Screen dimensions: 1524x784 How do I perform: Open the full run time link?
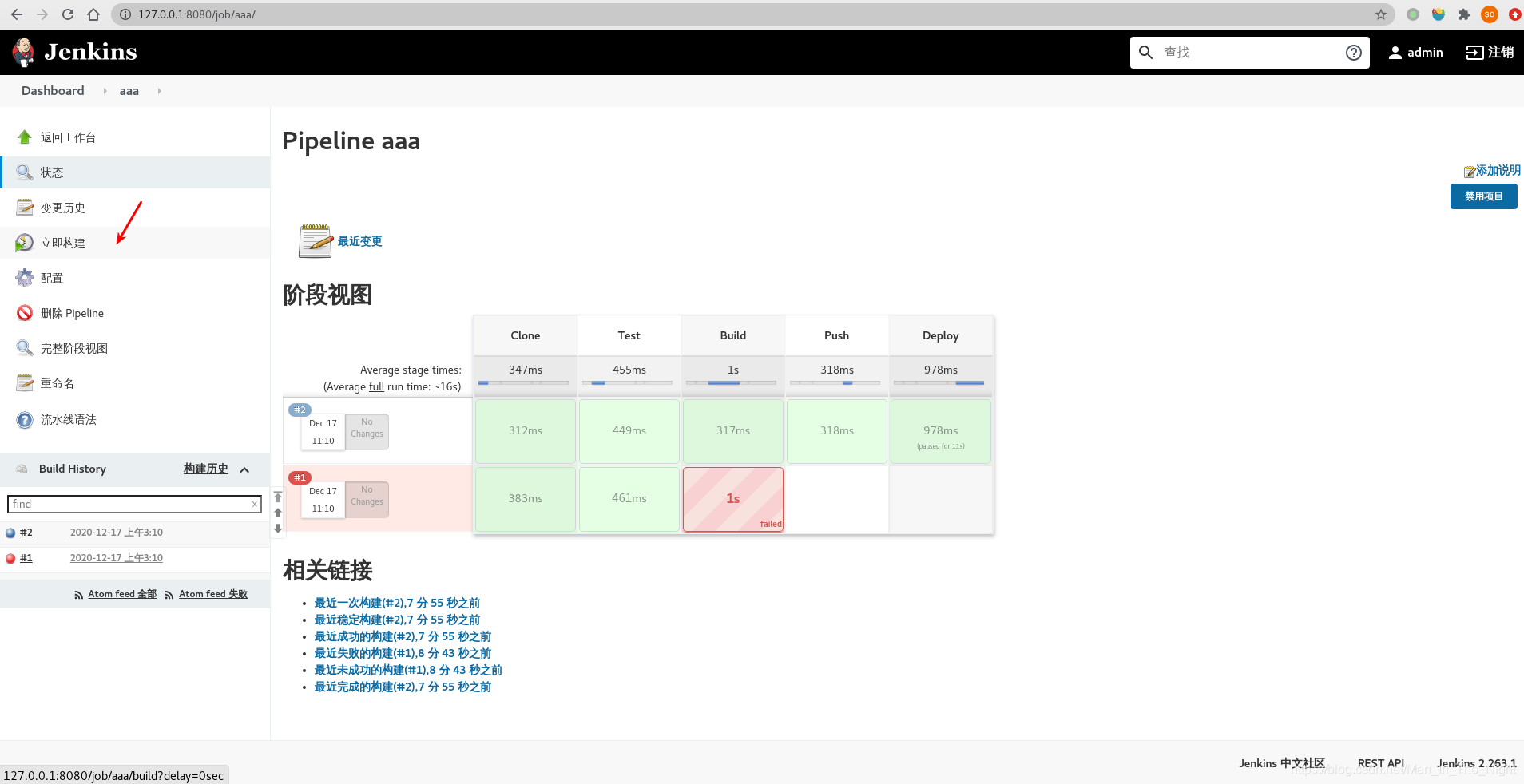(x=376, y=386)
